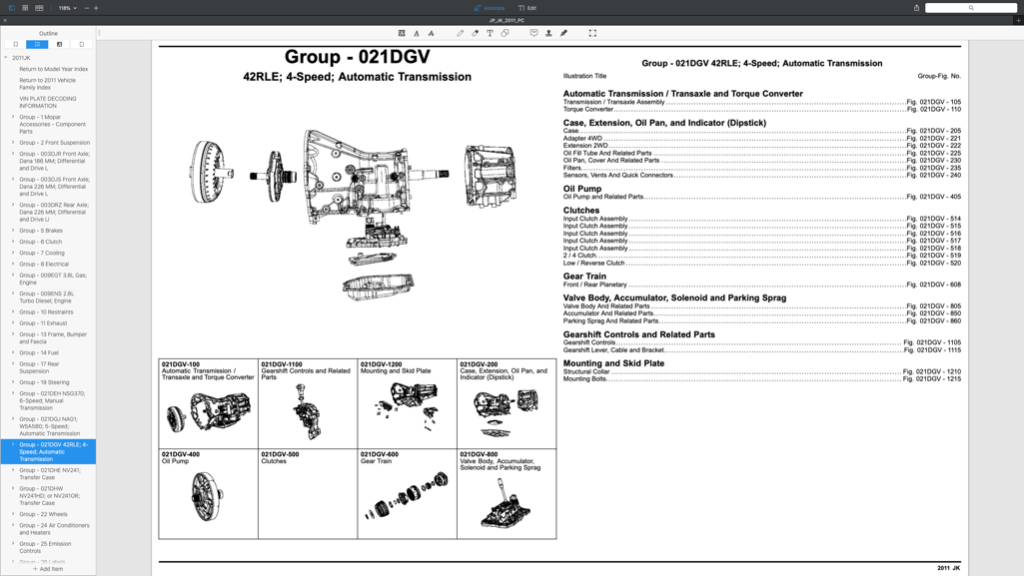1024x576 pixels.
Task: Zoom in with the plus button
Action: pos(96,8)
